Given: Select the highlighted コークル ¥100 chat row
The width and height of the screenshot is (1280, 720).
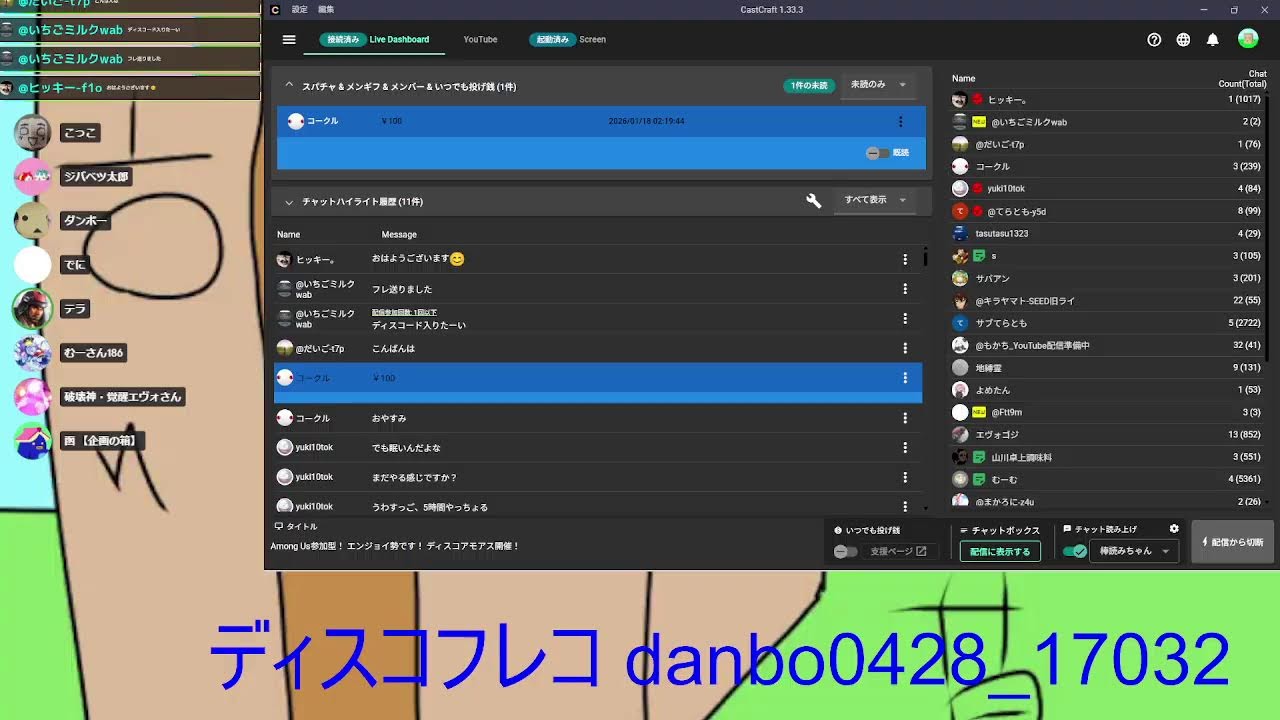Looking at the screenshot, I should [x=598, y=383].
